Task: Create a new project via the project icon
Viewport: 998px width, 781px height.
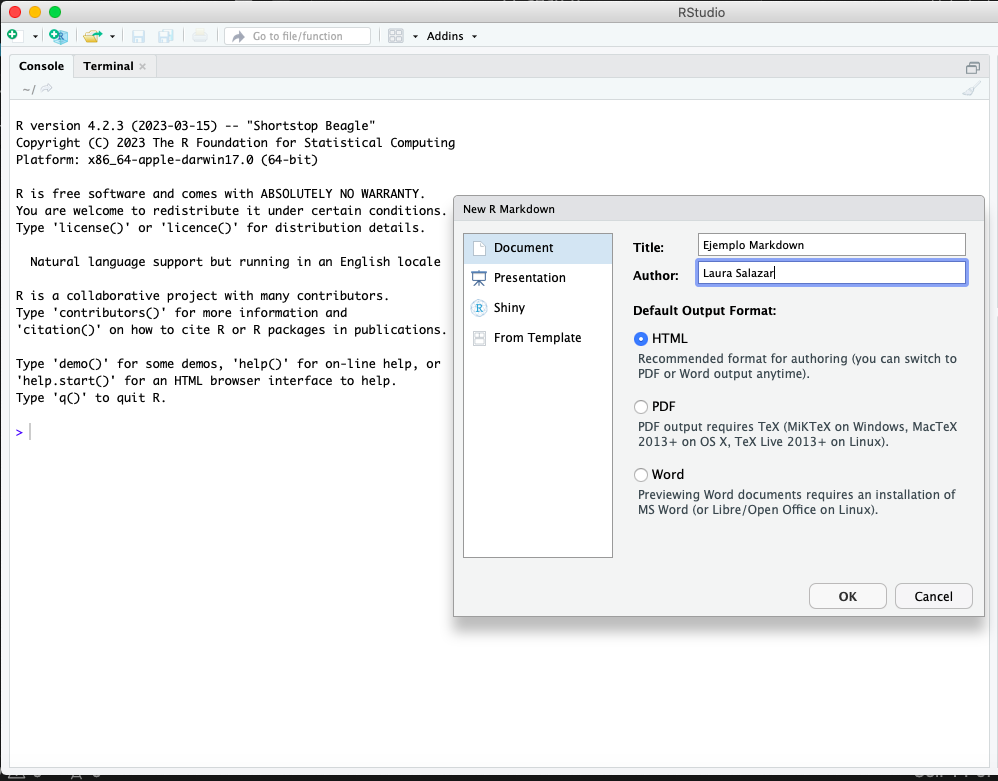Action: (x=58, y=35)
